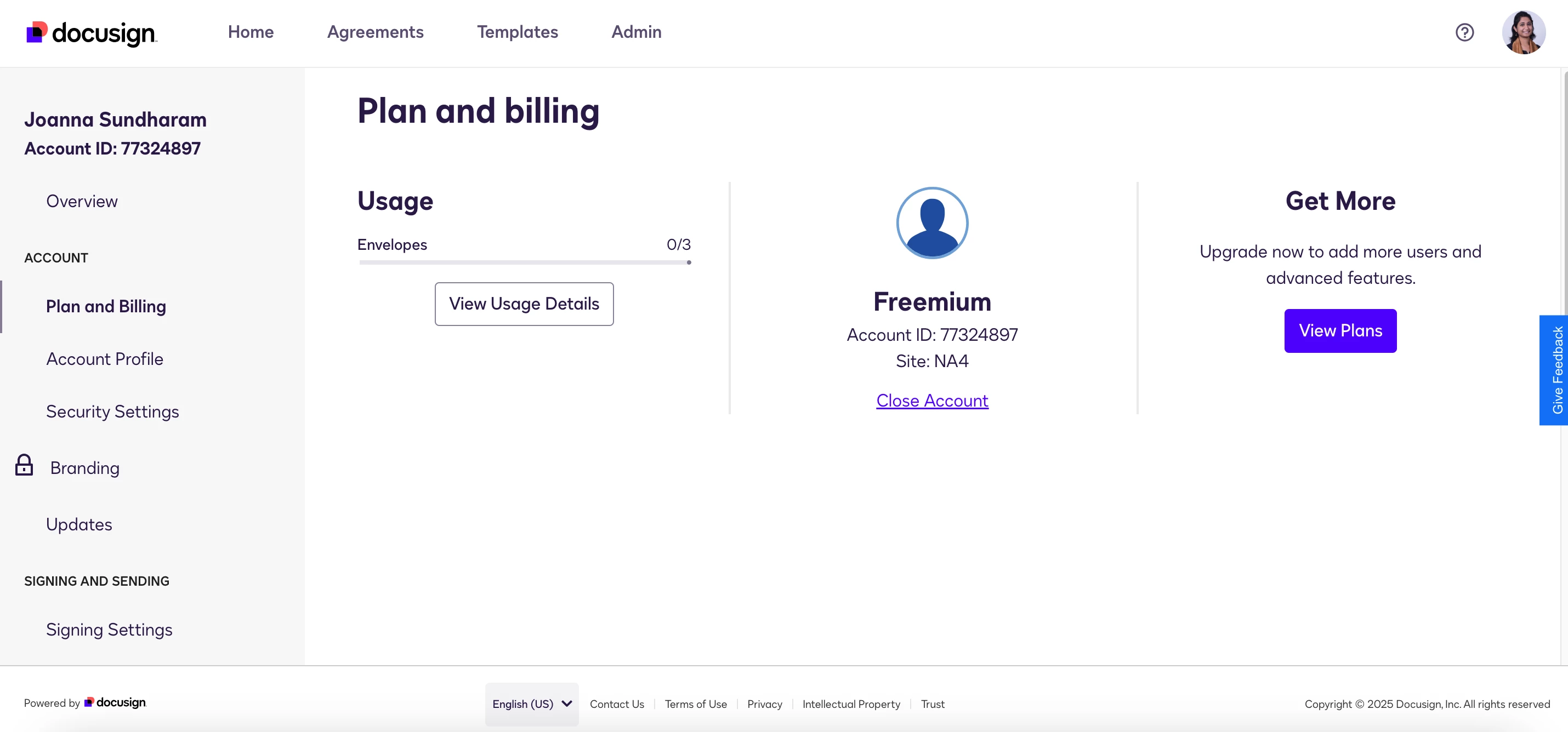Open the Privacy footer link
Screen dimensions: 1568x732
764,704
